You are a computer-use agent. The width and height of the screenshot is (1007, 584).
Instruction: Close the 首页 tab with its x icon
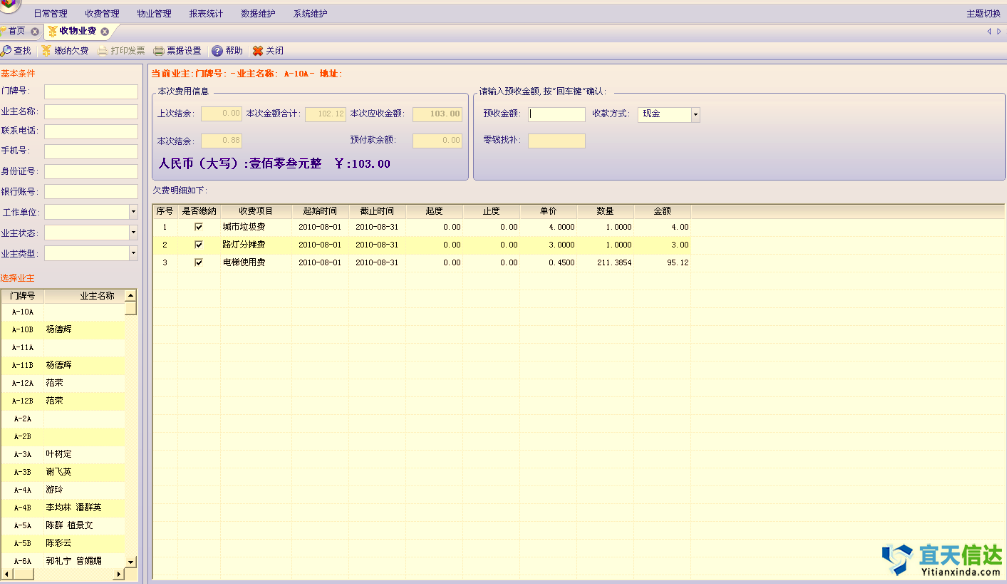tap(35, 32)
